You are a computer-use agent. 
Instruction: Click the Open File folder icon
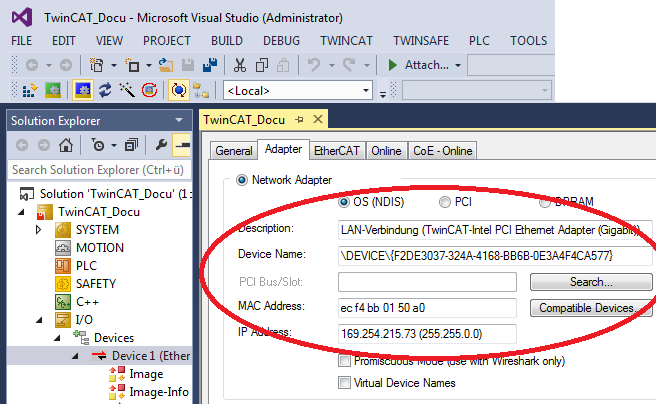click(x=166, y=65)
